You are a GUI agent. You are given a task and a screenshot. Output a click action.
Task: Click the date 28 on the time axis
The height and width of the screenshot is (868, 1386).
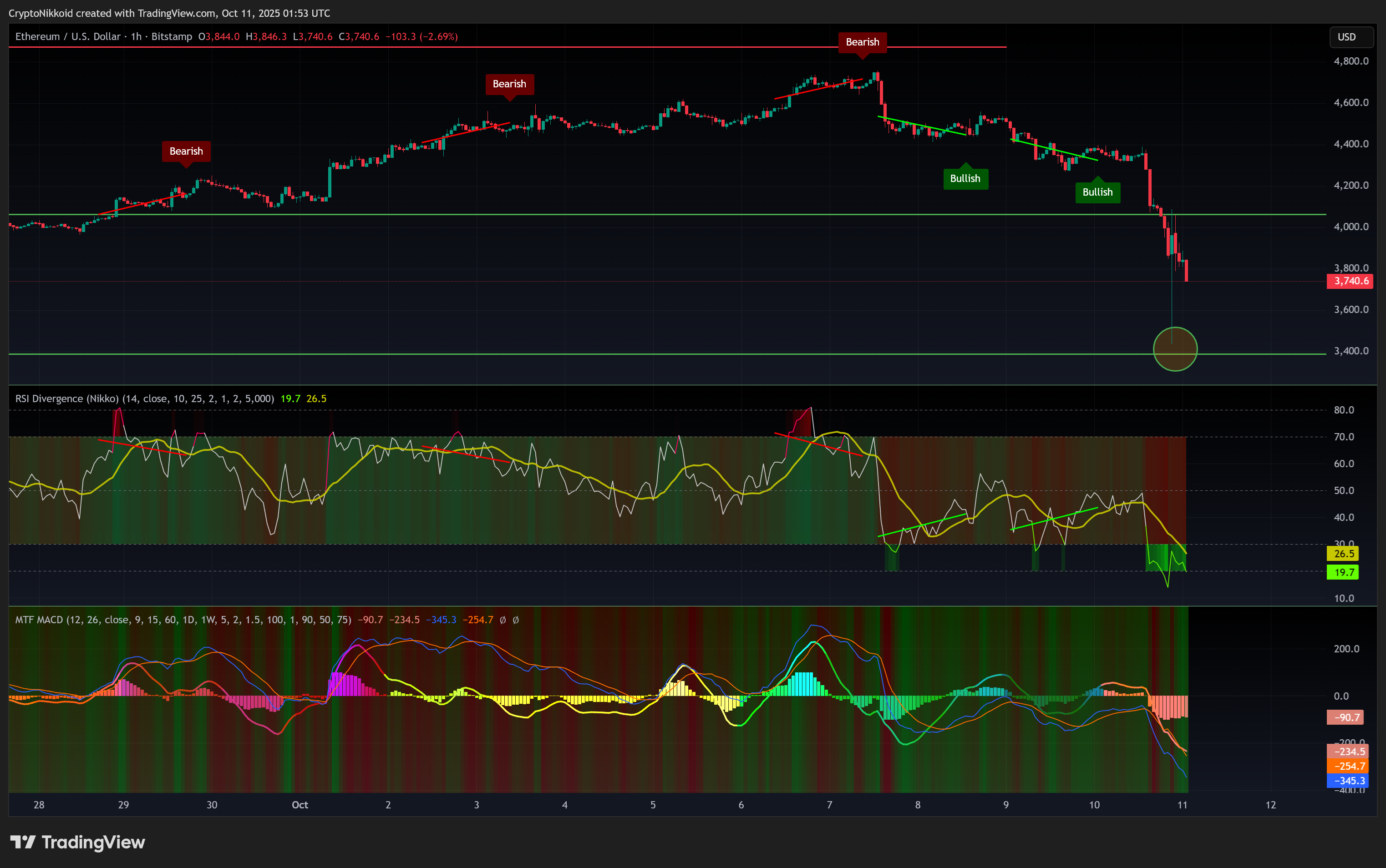[39, 805]
